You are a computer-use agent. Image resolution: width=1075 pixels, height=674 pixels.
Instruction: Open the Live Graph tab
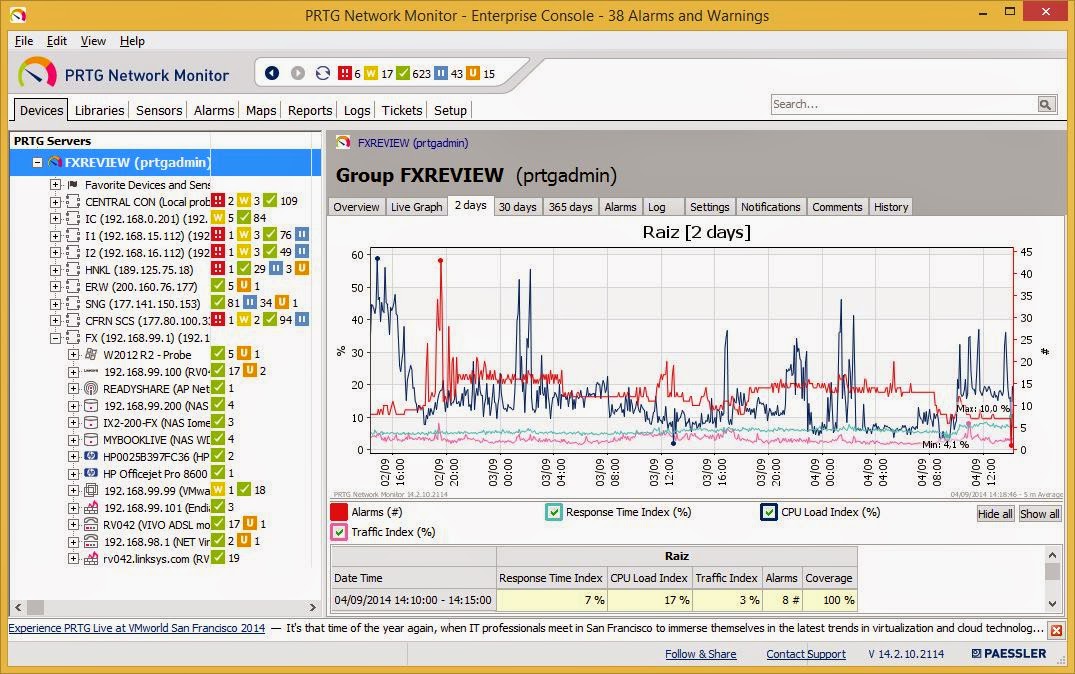tap(417, 207)
